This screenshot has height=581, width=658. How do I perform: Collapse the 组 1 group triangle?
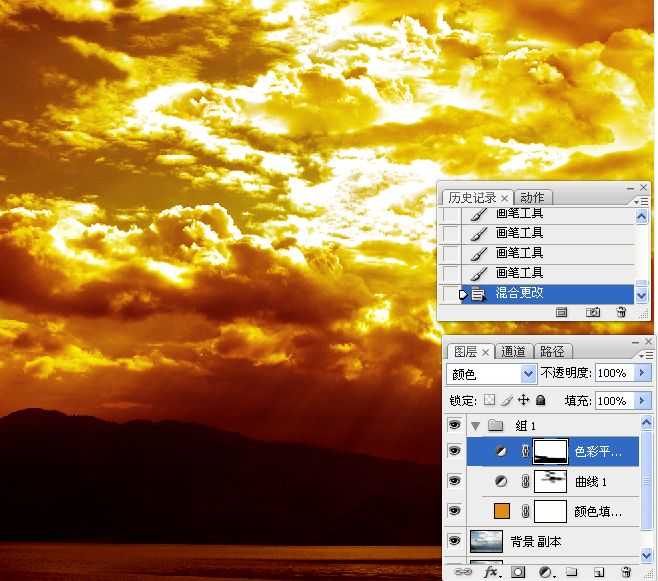pyautogui.click(x=475, y=426)
